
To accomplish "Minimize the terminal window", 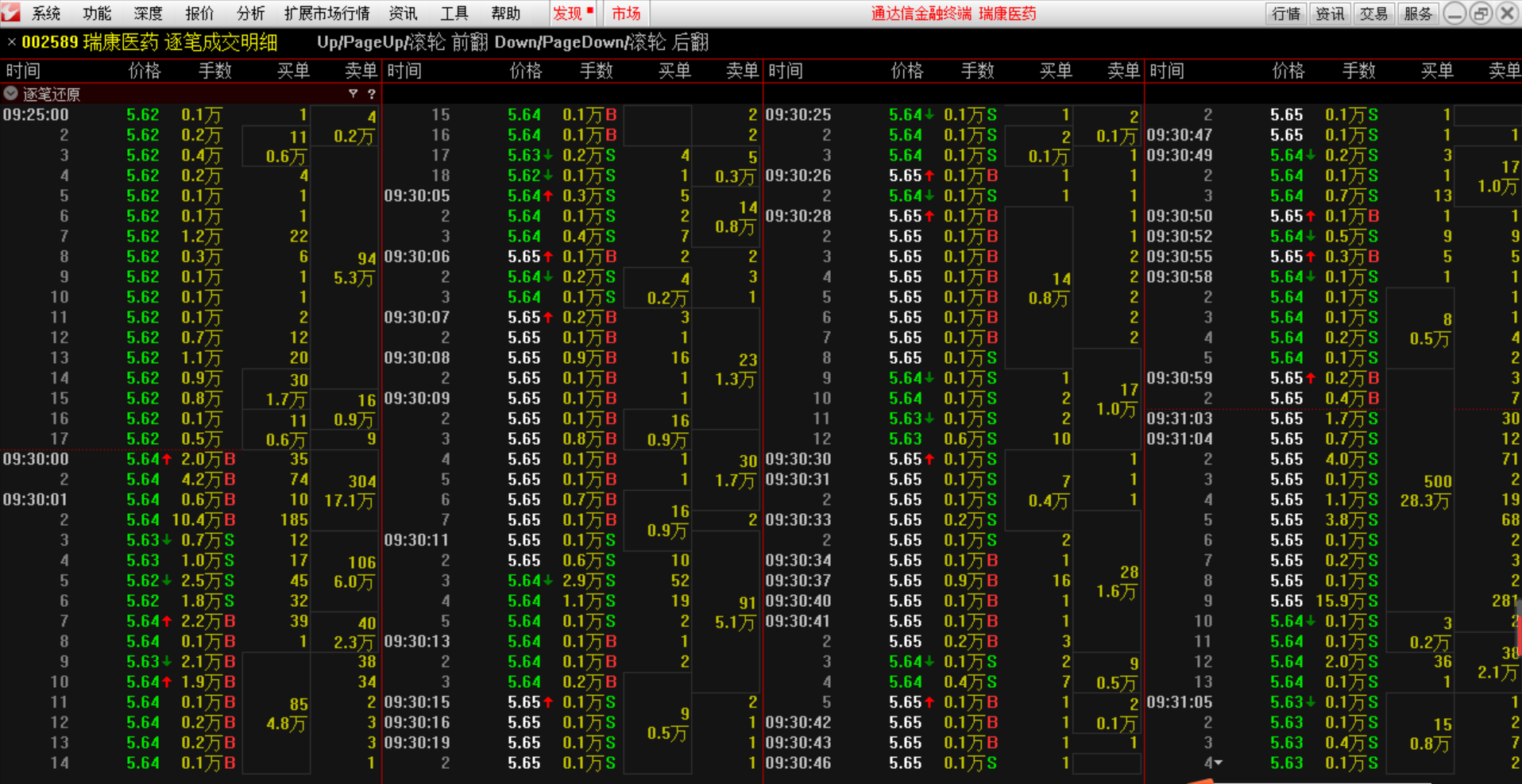I will coord(1454,14).
